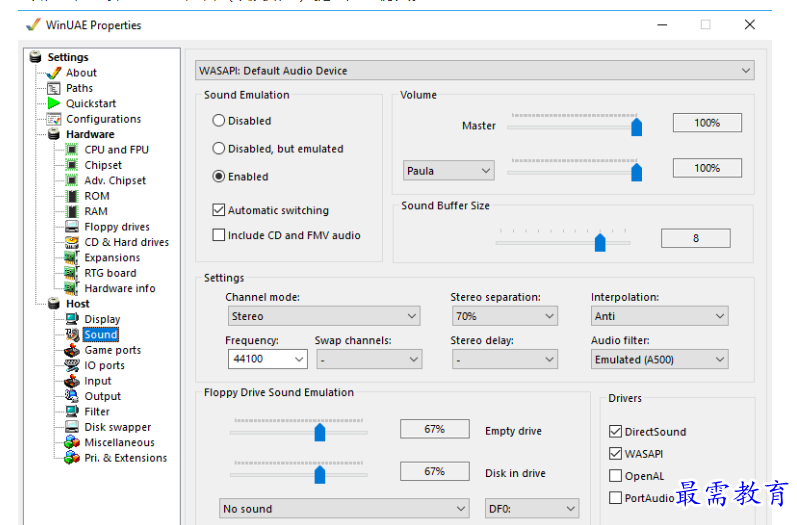The width and height of the screenshot is (797, 525).
Task: Click the Sound Buffer Size value 8
Action: pos(696,238)
